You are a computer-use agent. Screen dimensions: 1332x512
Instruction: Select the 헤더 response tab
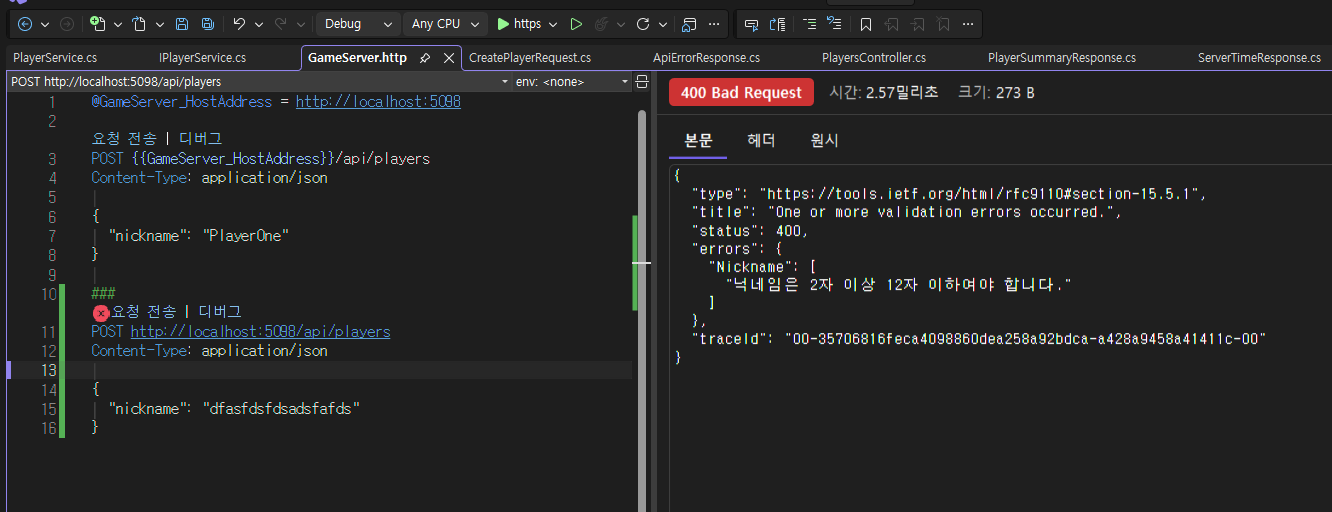[762, 140]
